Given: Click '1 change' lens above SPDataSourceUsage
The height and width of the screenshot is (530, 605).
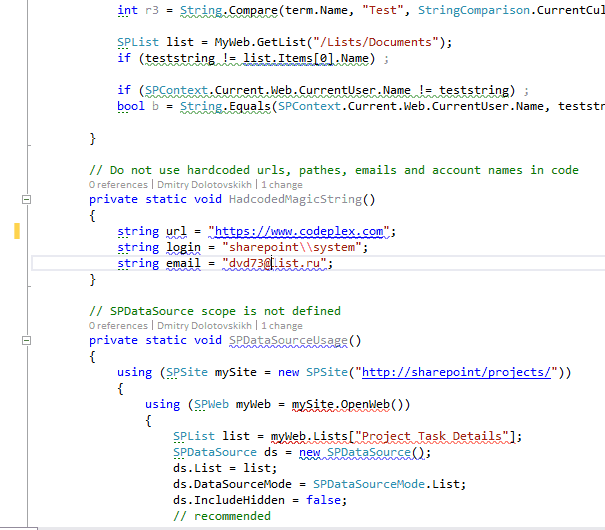Looking at the screenshot, I should tap(283, 326).
